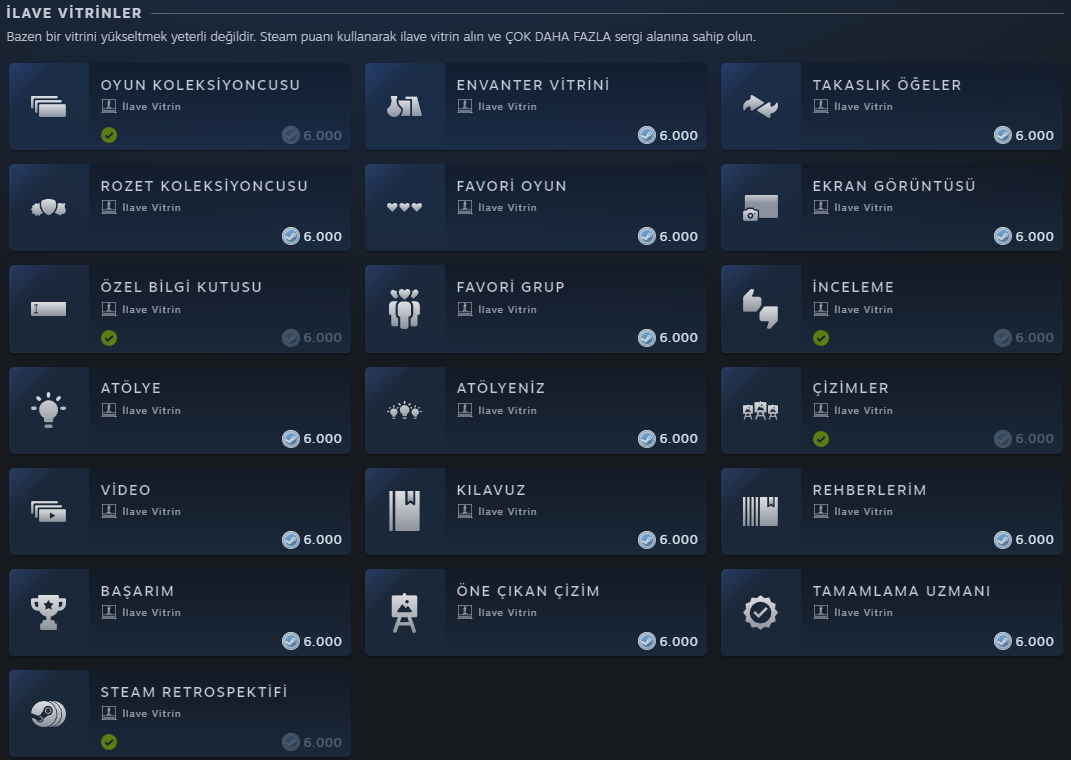This screenshot has width=1071, height=760.
Task: Click the Tamamlama Uzmanı checkmark badge icon
Action: coord(760,612)
